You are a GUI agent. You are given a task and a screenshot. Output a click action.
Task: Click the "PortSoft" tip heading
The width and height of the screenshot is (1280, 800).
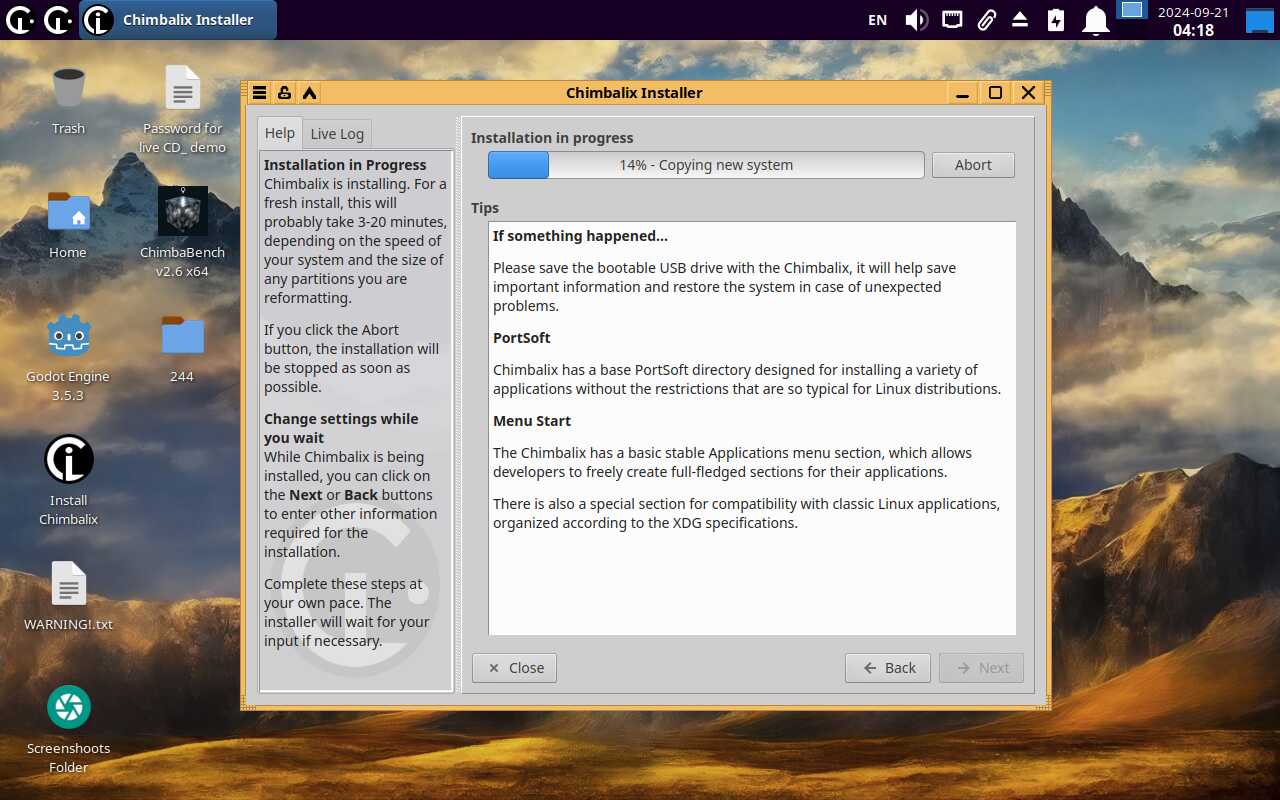522,338
